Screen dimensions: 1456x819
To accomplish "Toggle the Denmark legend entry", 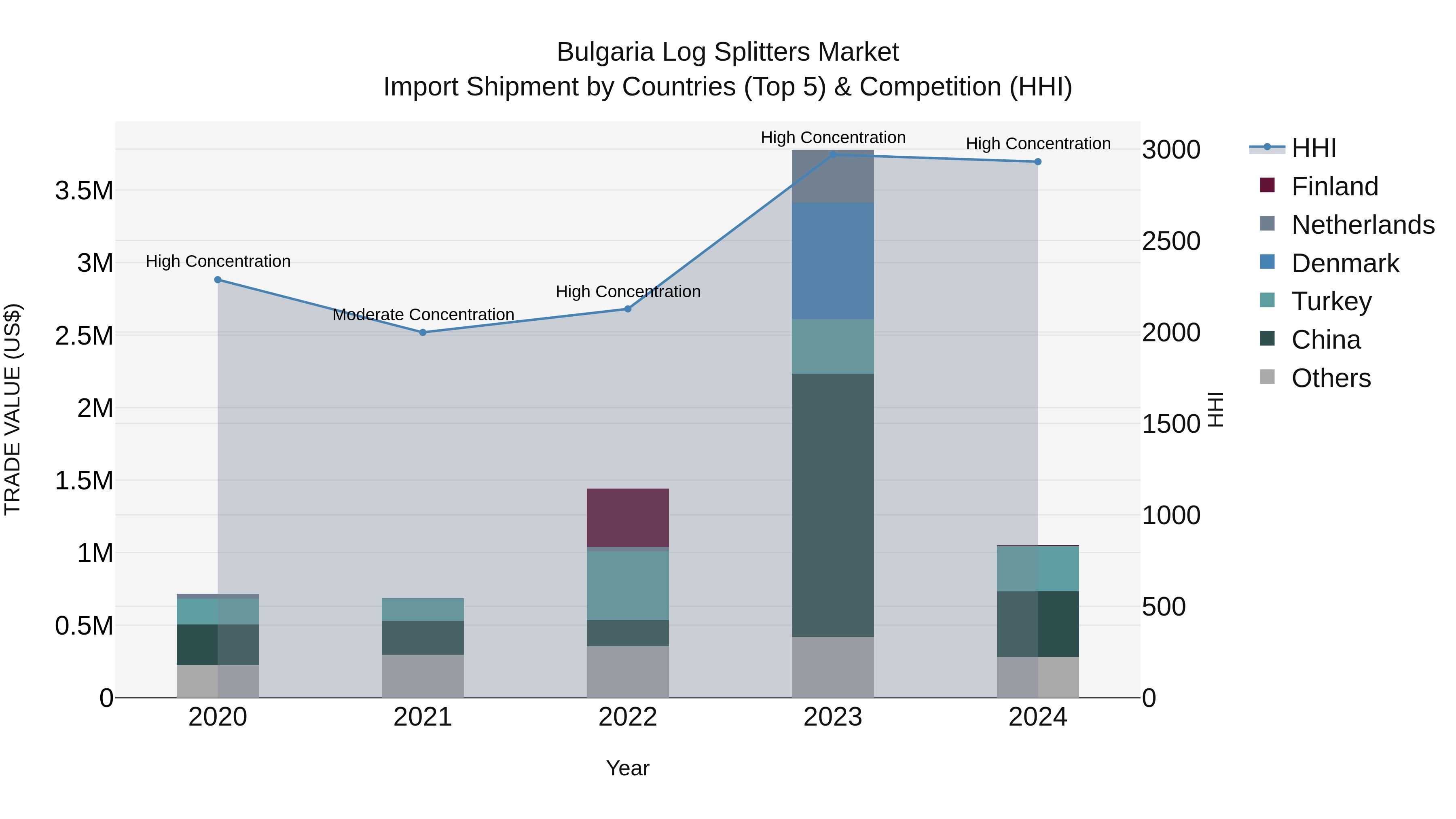I will tap(1329, 263).
